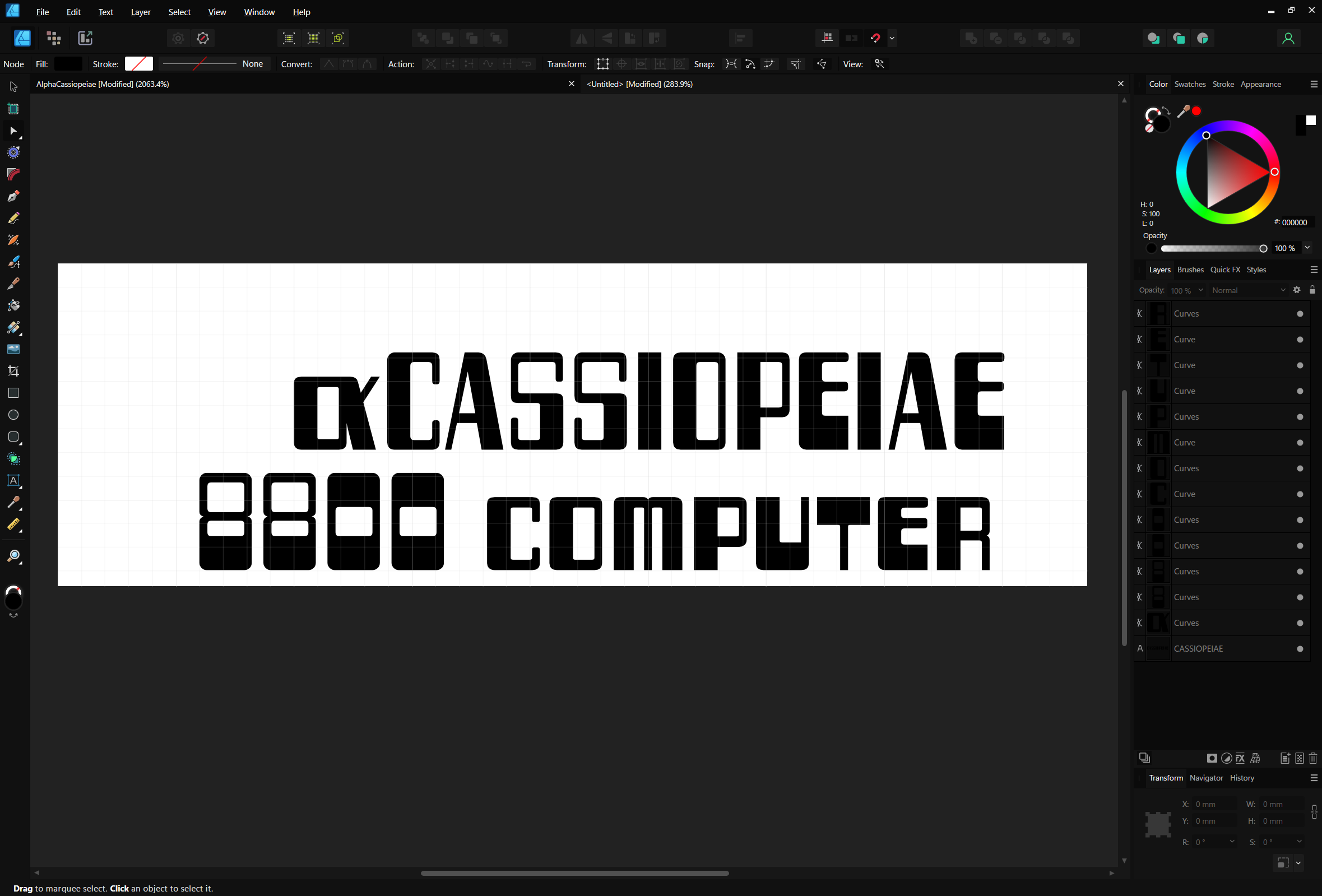Open the Layer menu
Screen dimensions: 1322x896
[141, 12]
